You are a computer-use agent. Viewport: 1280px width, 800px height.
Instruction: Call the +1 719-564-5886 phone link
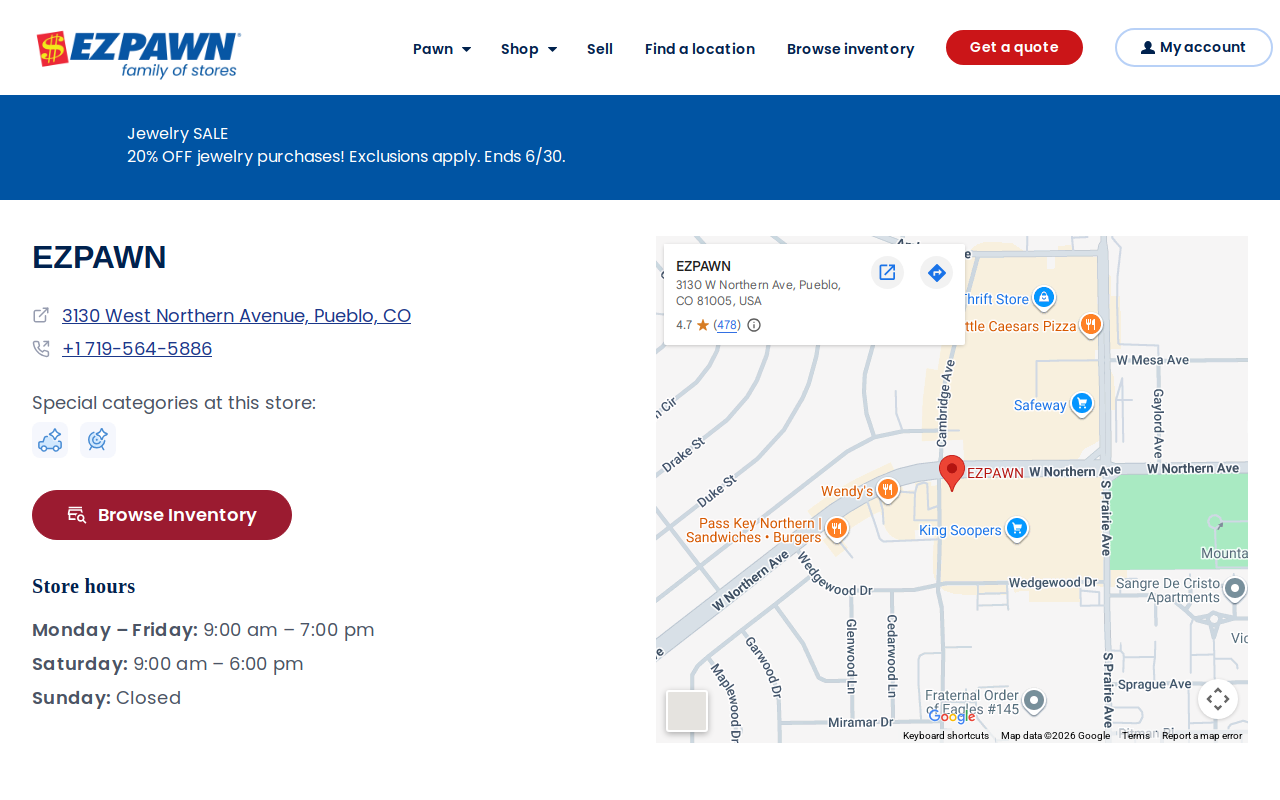point(137,348)
